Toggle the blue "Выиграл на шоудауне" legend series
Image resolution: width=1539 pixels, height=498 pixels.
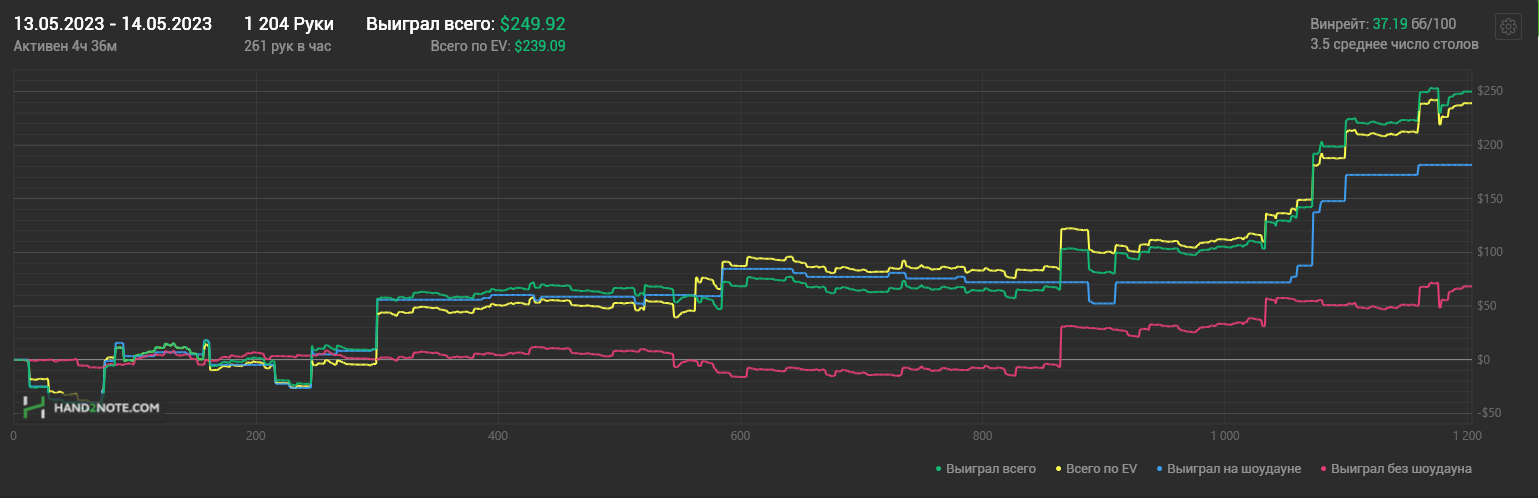point(1227,468)
